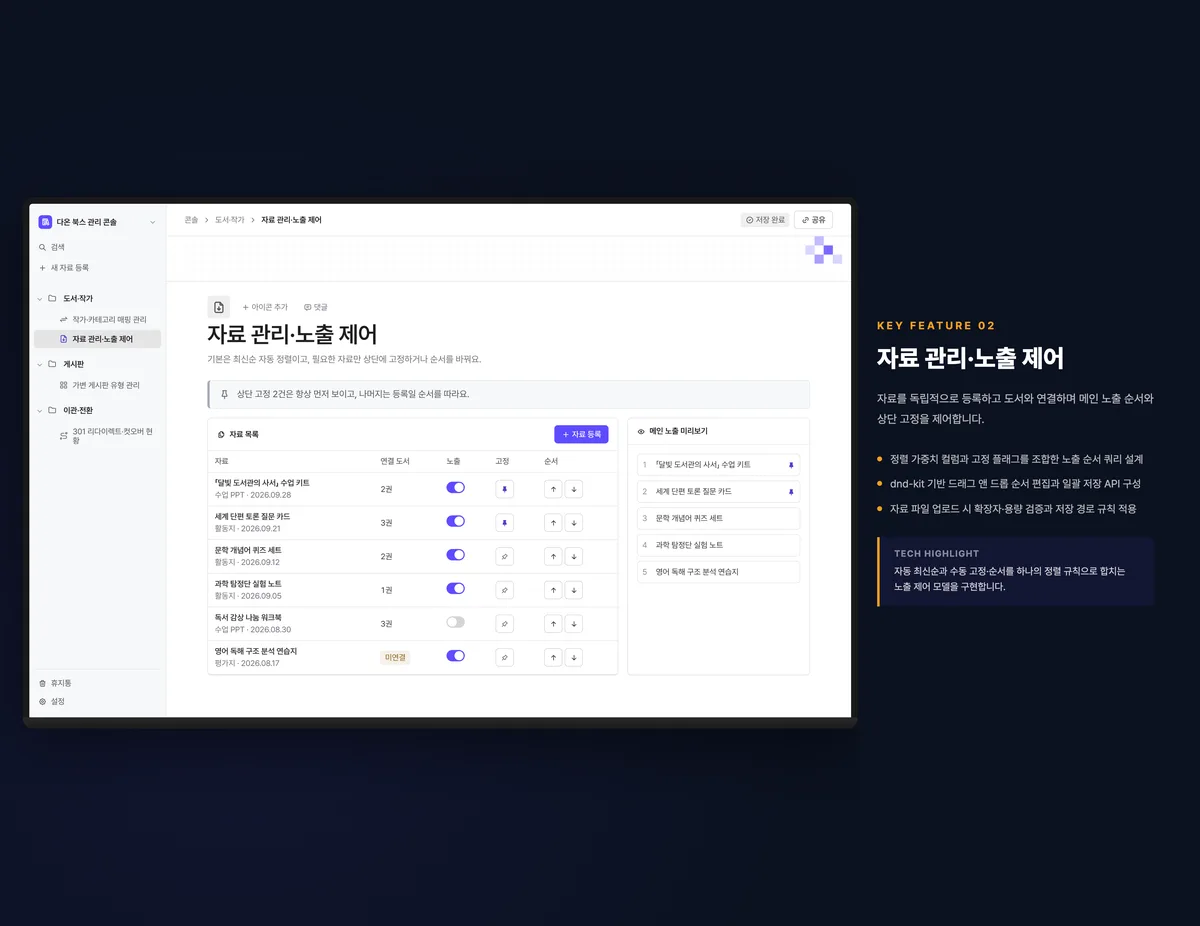Click the 자료 등록 button
Viewport: 1200px width, 926px height.
(581, 435)
